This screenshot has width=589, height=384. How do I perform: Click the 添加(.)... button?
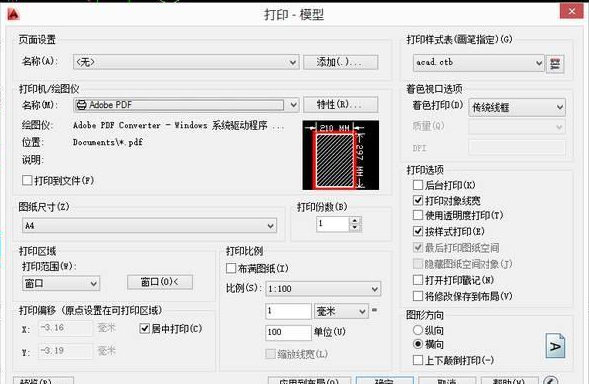340,62
